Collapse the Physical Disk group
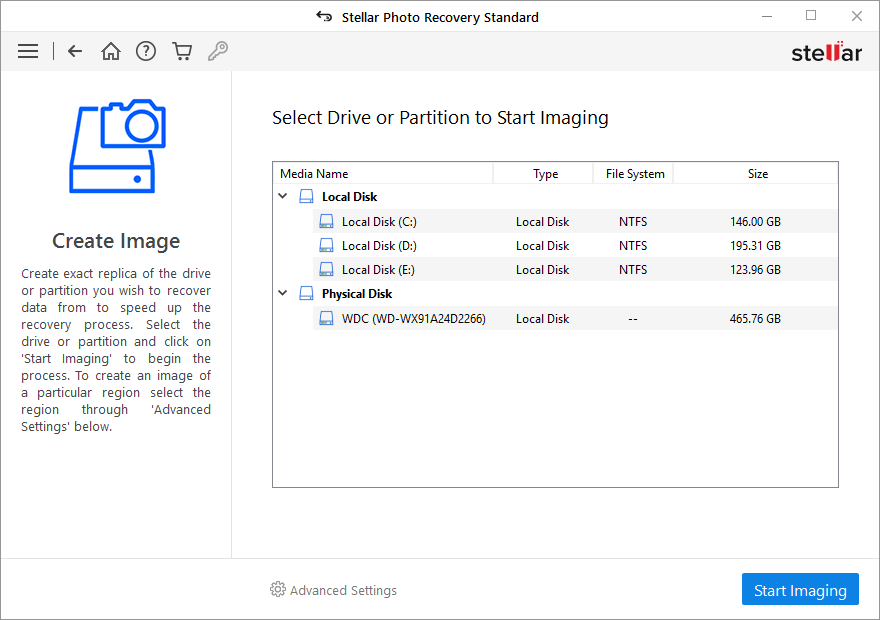The height and width of the screenshot is (620, 880). 283,294
